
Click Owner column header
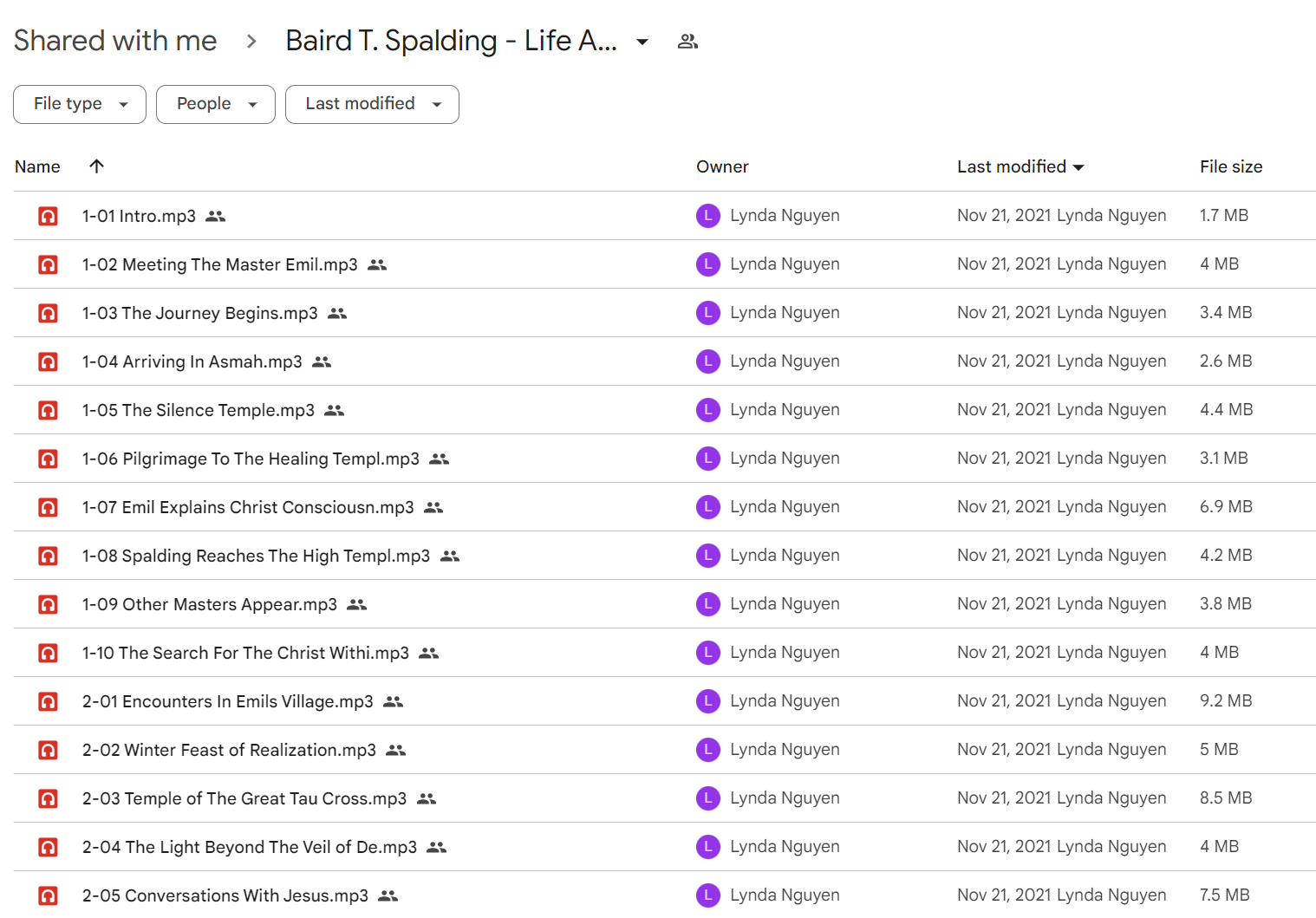point(722,166)
